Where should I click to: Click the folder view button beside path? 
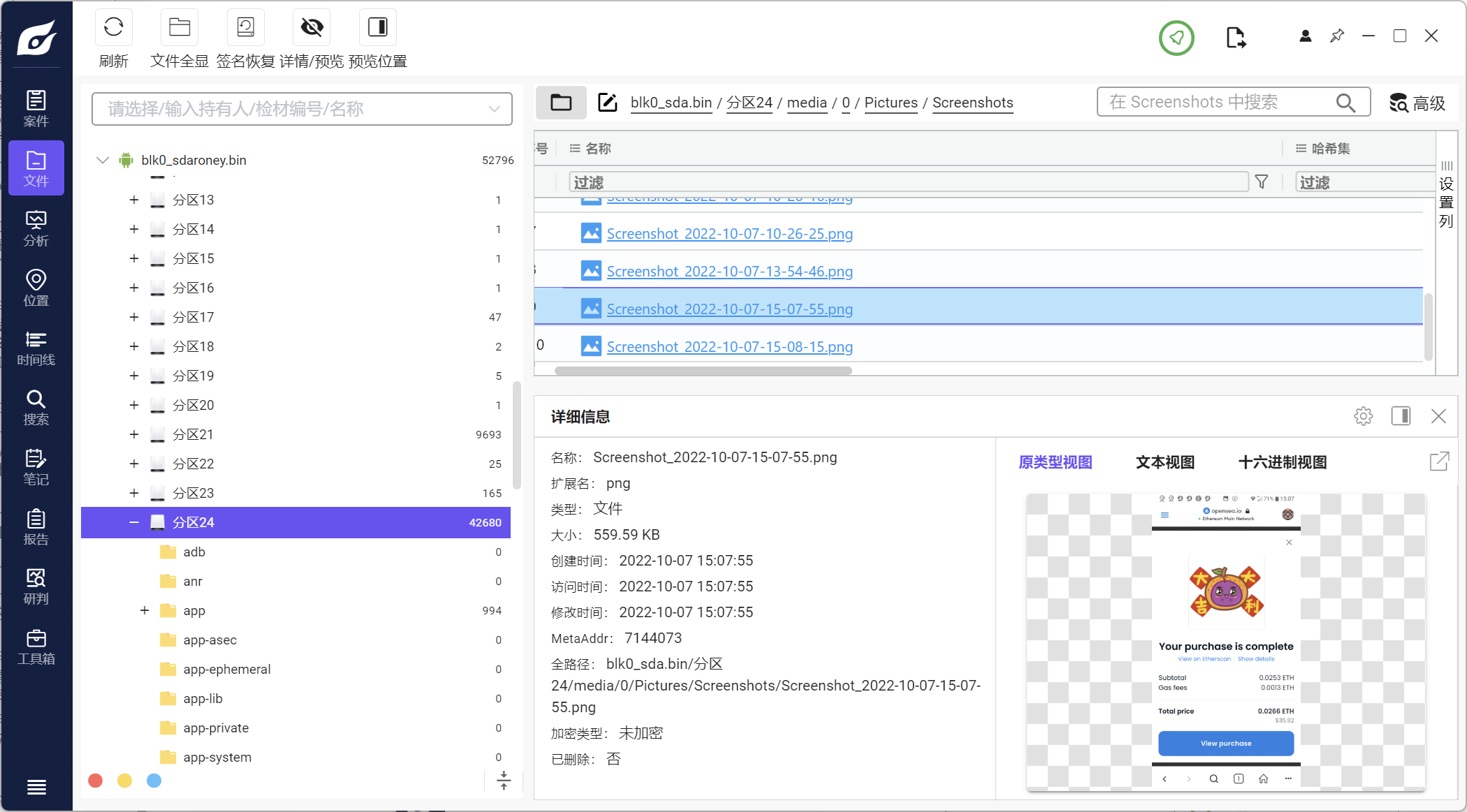click(x=561, y=103)
